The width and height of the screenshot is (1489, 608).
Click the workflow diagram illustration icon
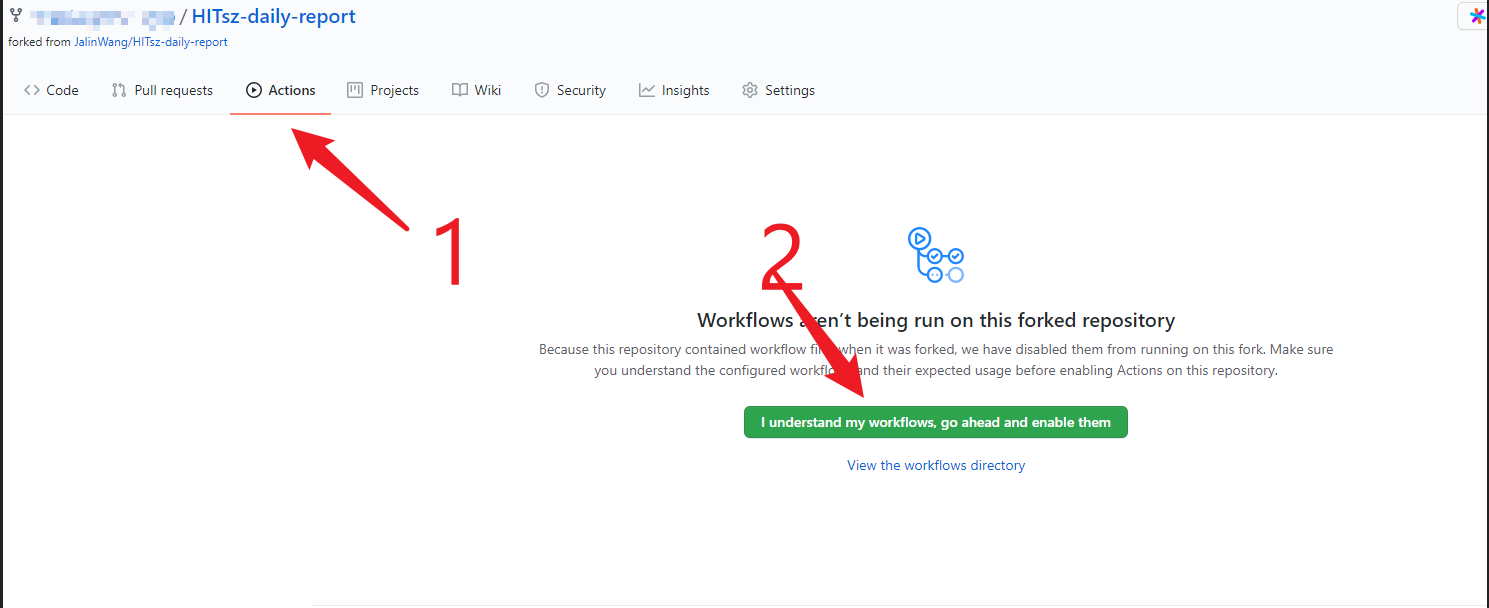[x=936, y=255]
